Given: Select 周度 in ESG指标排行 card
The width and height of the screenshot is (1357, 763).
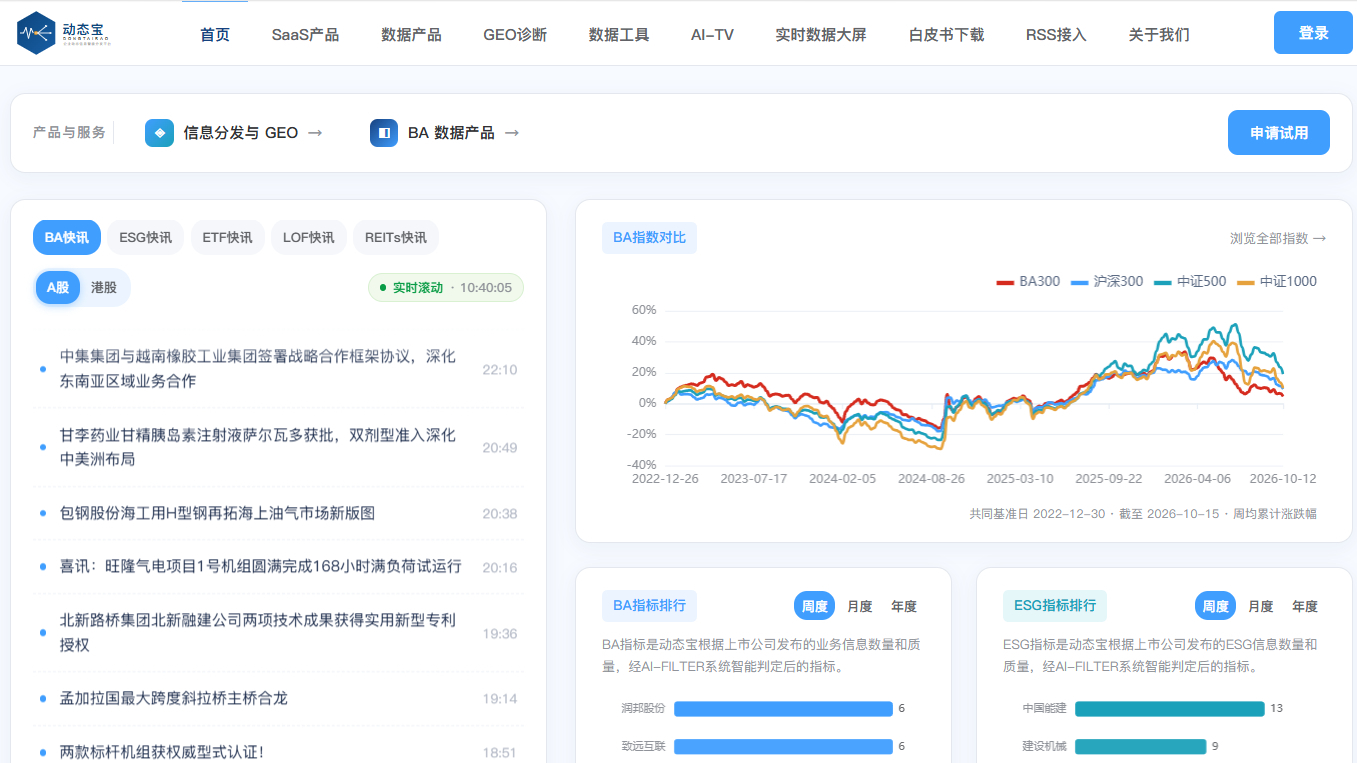Looking at the screenshot, I should tap(1216, 606).
